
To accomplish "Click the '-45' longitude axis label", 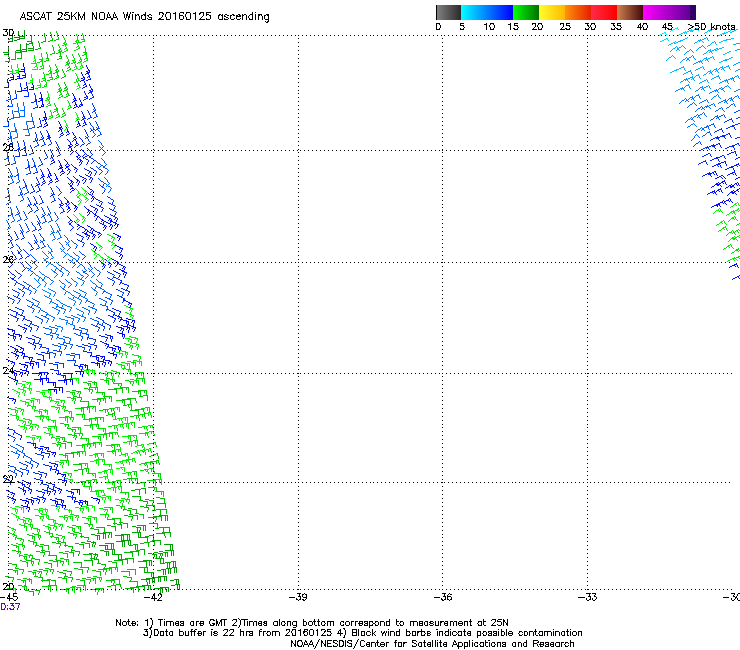I will [9, 597].
